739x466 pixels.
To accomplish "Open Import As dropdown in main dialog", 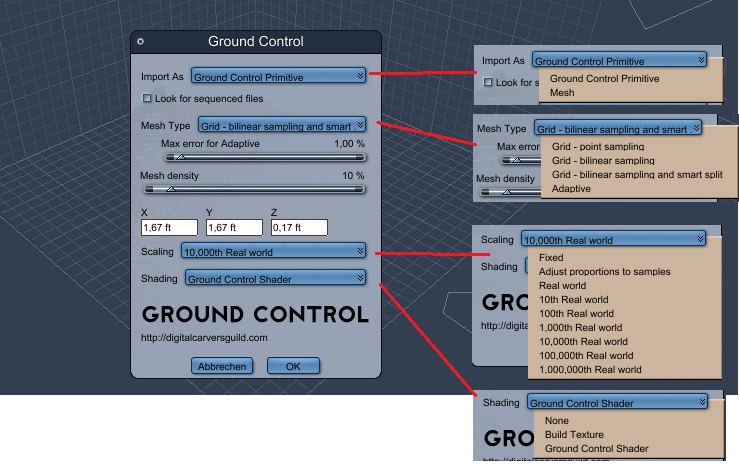I will pyautogui.click(x=278, y=76).
